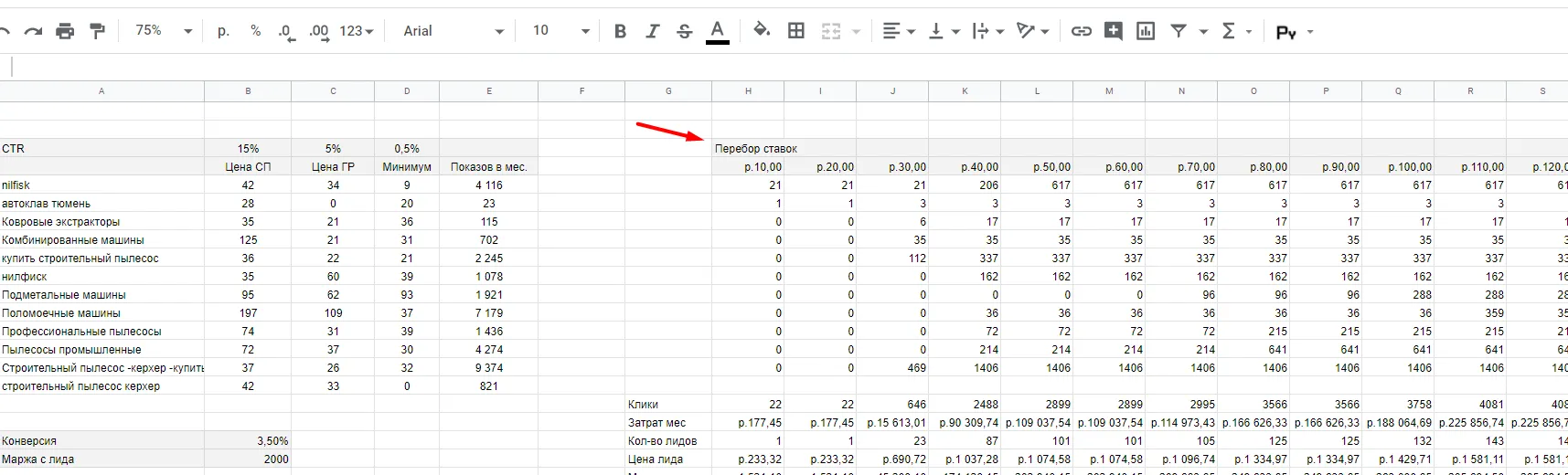Select the 7 179 impressions cell

[489, 312]
